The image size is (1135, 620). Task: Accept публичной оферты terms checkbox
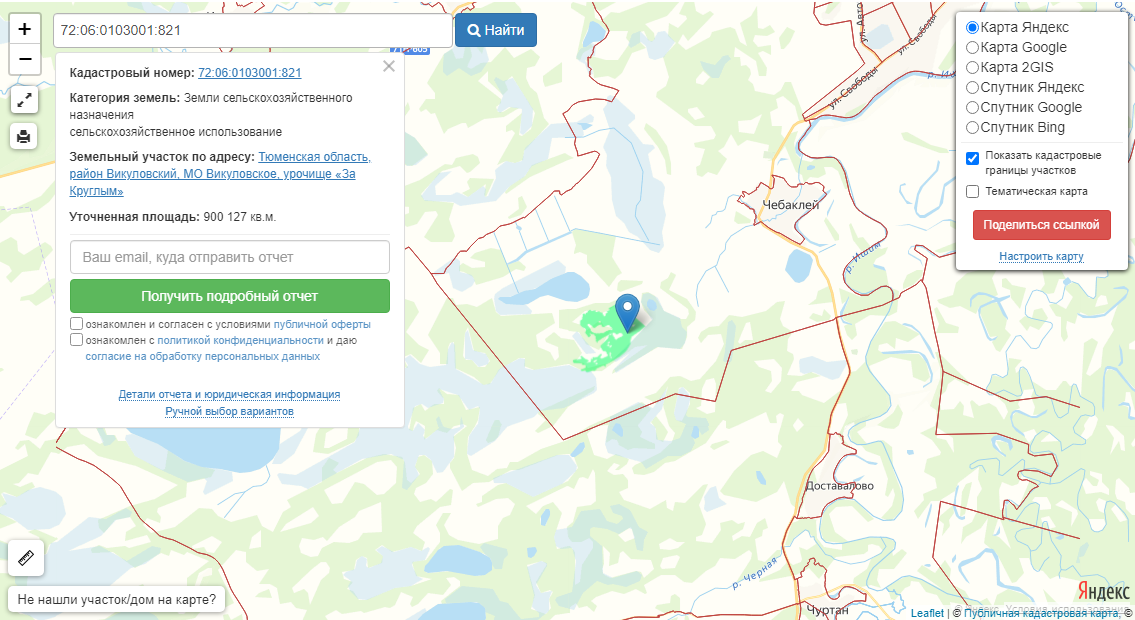point(76,323)
